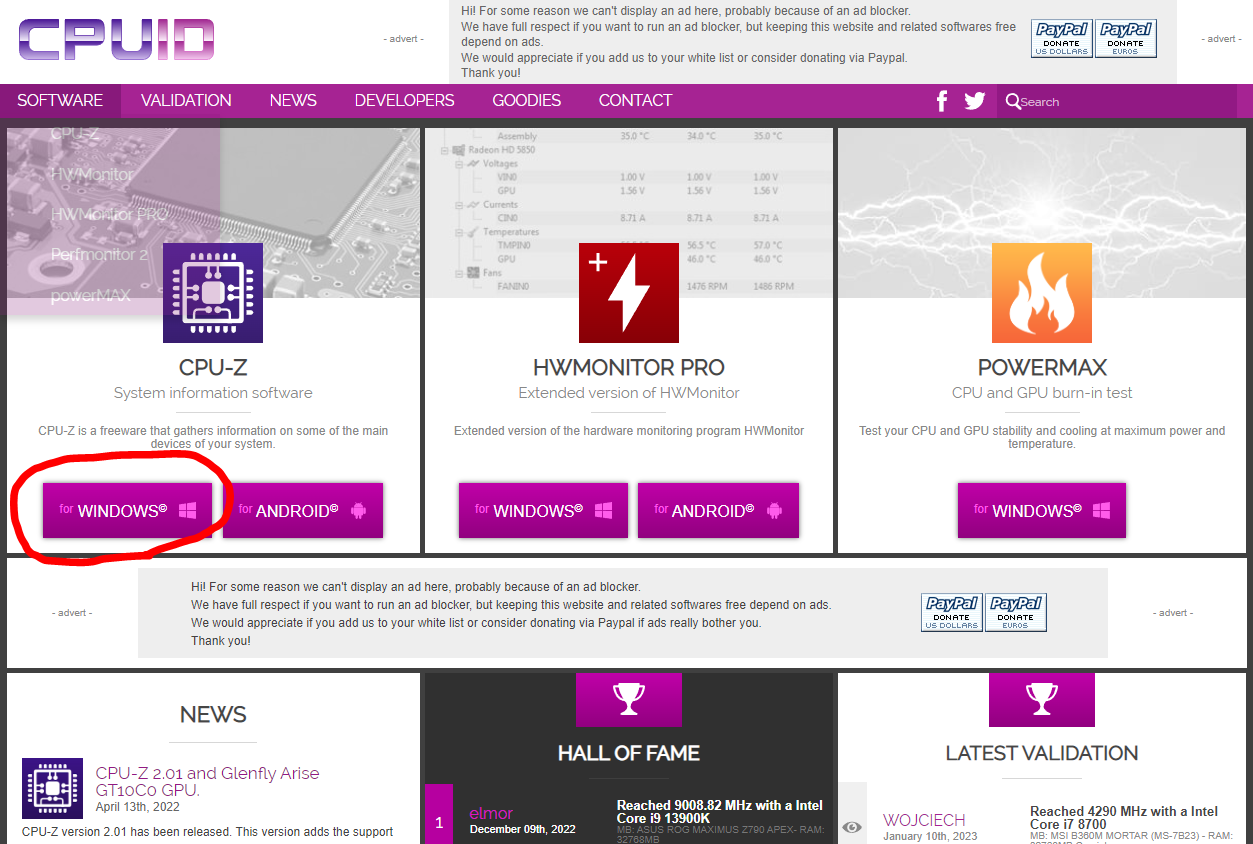Click middle banner PayPal donate US dollars
Viewport: 1253px width, 844px height.
(951, 612)
